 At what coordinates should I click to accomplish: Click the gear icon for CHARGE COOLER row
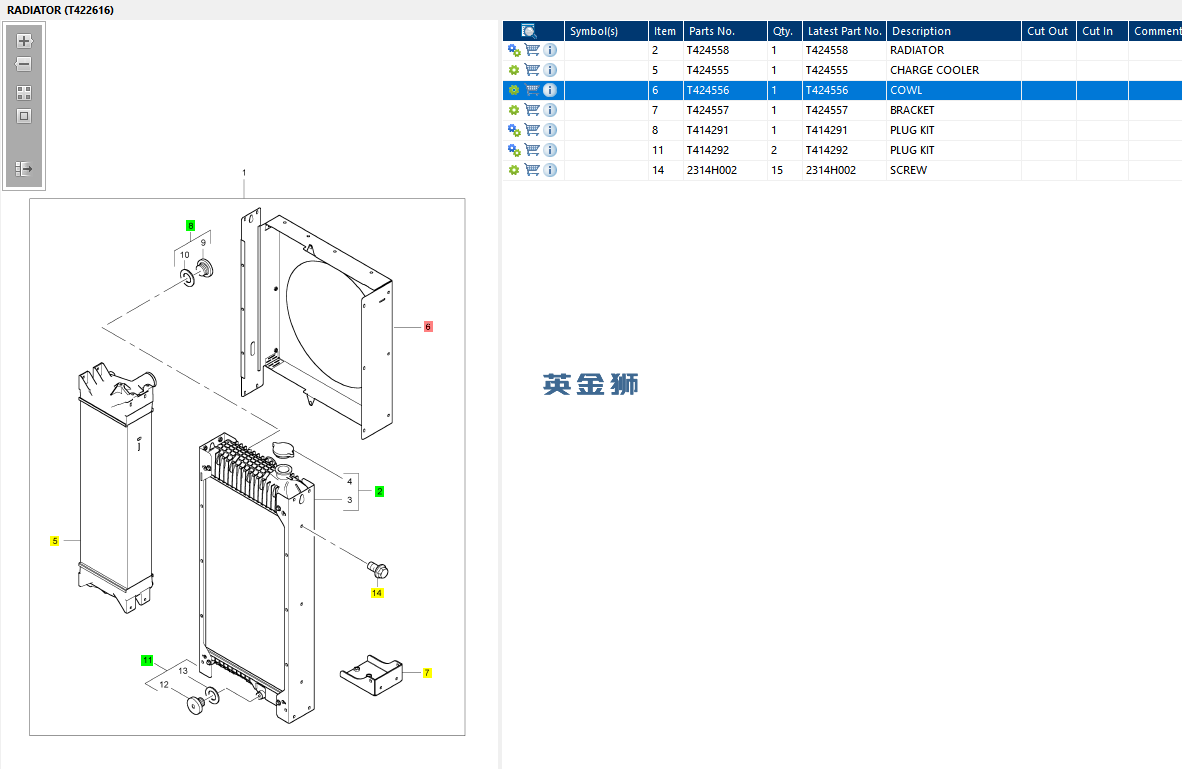pos(514,70)
